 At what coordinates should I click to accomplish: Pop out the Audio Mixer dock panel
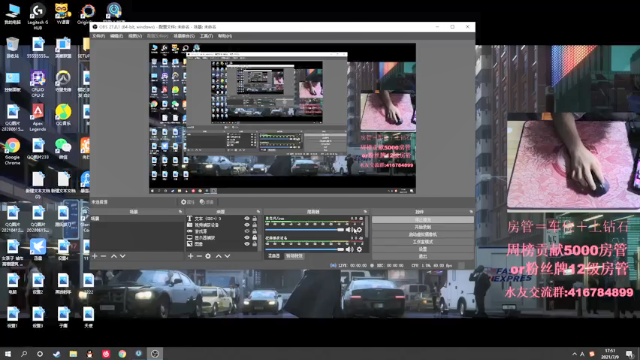pyautogui.click(x=365, y=212)
